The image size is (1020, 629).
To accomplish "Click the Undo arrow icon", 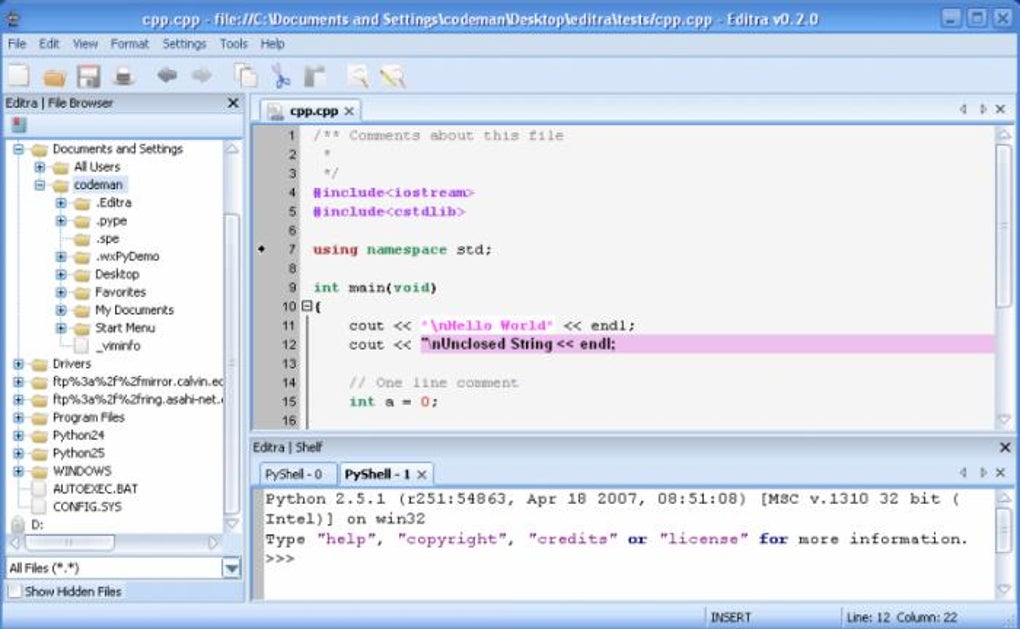I will pos(167,76).
